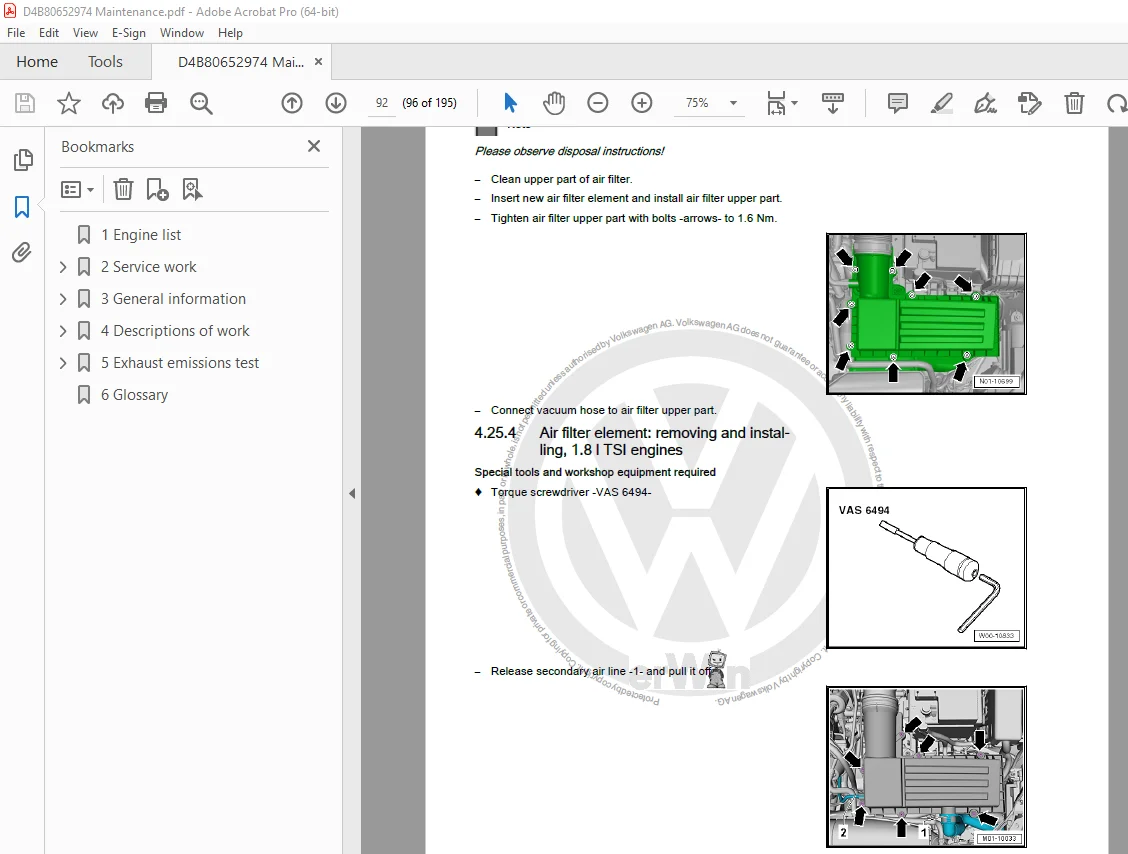Add a comment note icon
This screenshot has width=1128, height=854.
(x=898, y=103)
